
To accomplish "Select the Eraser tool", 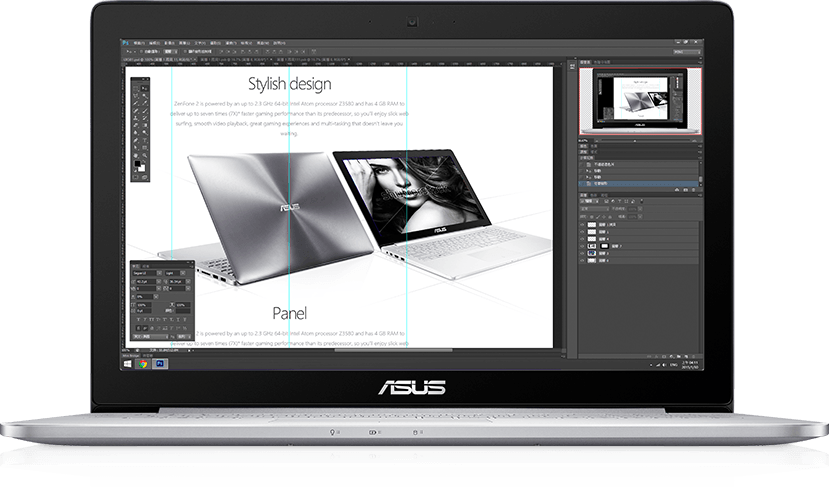I will (x=135, y=125).
